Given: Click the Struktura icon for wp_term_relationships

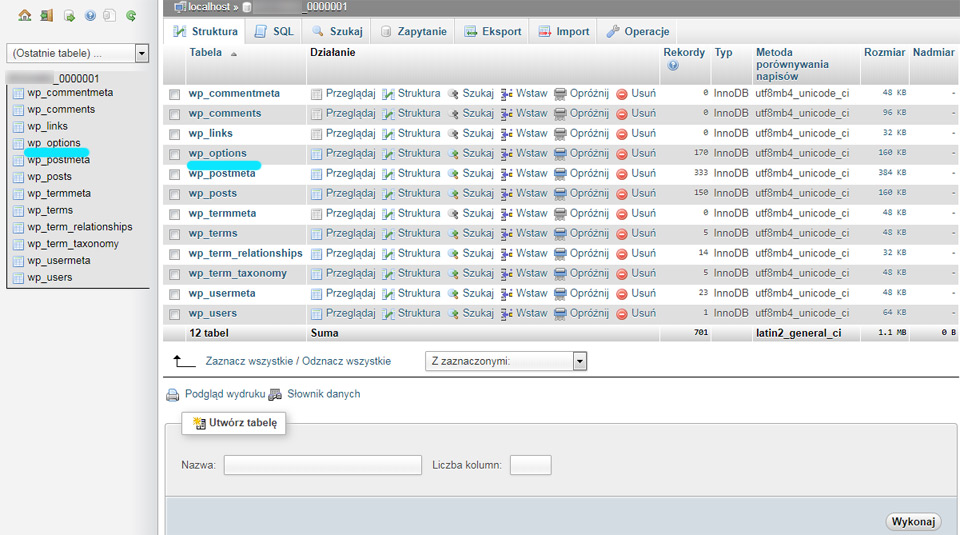Looking at the screenshot, I should click(388, 254).
